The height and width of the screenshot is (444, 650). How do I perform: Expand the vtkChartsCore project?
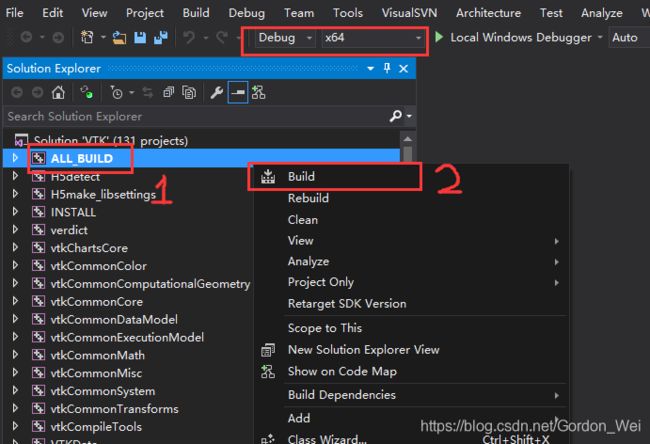15,247
